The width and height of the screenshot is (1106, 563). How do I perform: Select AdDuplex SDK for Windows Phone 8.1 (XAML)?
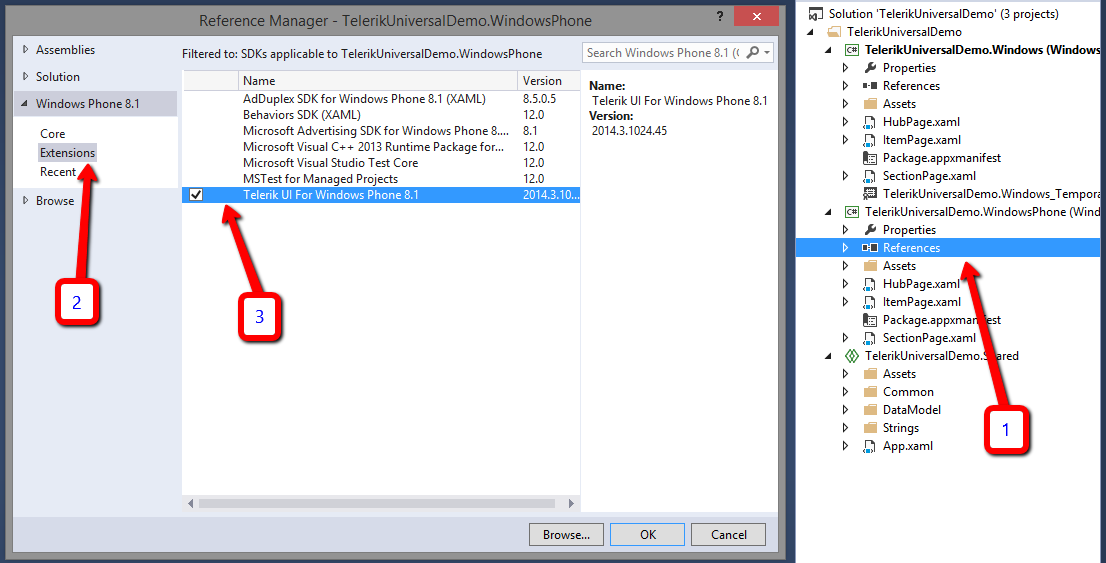[x=381, y=99]
